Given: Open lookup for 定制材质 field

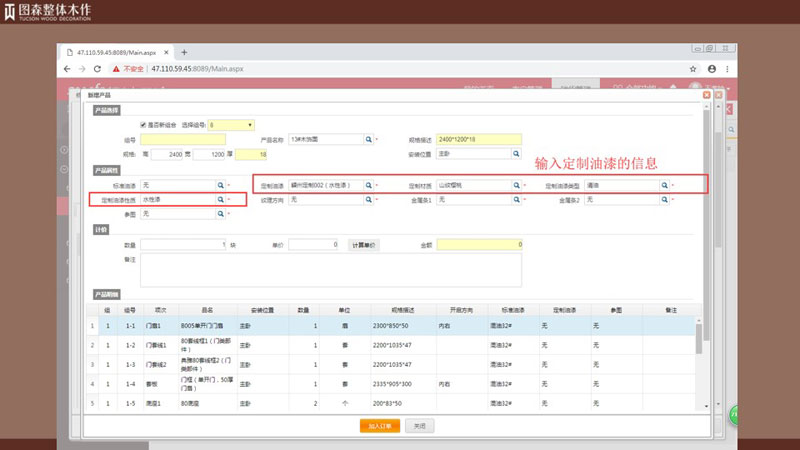Looking at the screenshot, I should point(516,186).
